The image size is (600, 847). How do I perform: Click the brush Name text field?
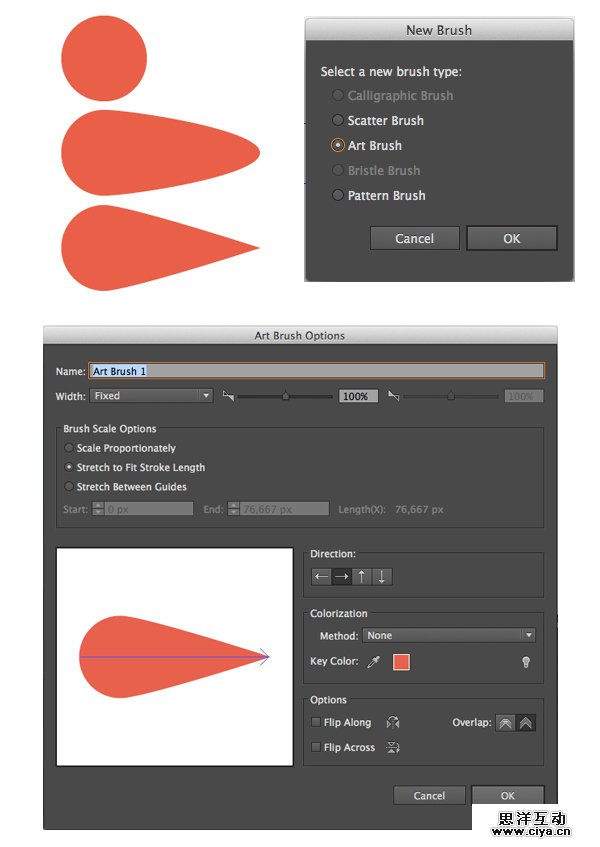316,371
